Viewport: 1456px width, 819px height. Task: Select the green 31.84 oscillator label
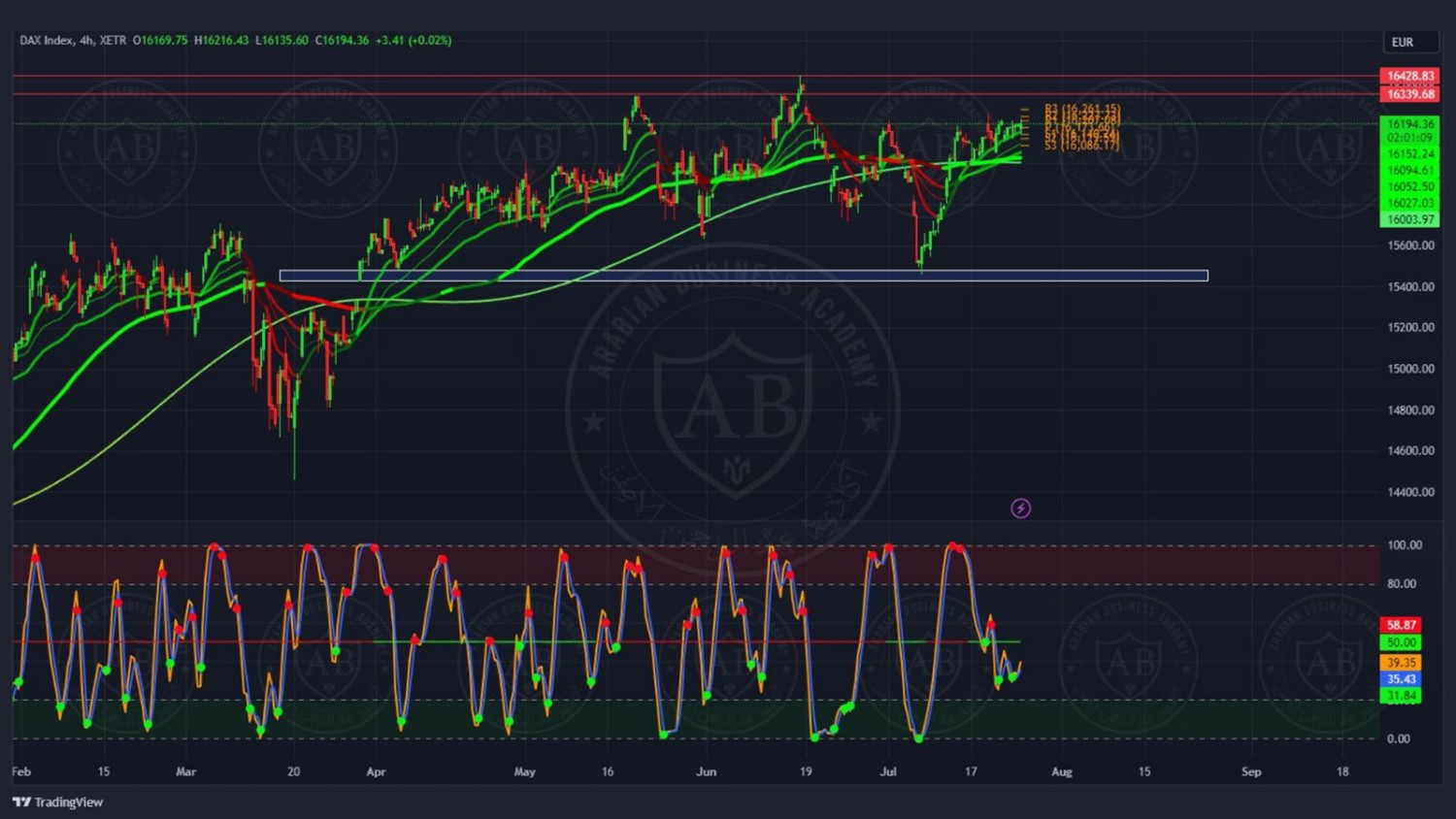1401,696
